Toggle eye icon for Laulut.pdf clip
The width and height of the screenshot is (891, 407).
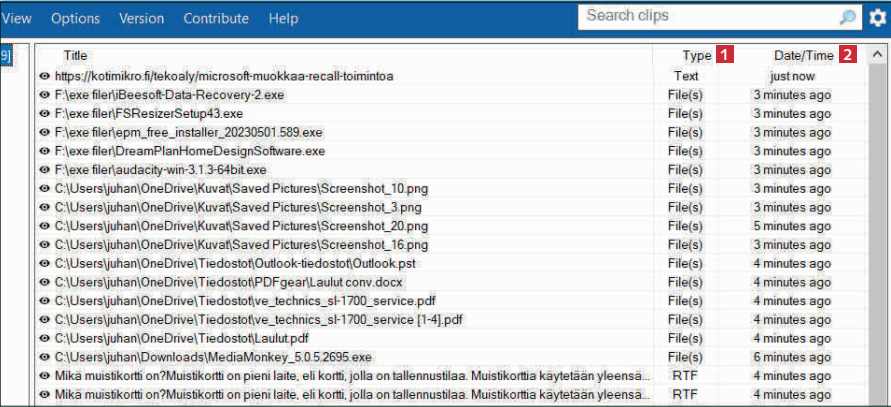click(x=44, y=338)
